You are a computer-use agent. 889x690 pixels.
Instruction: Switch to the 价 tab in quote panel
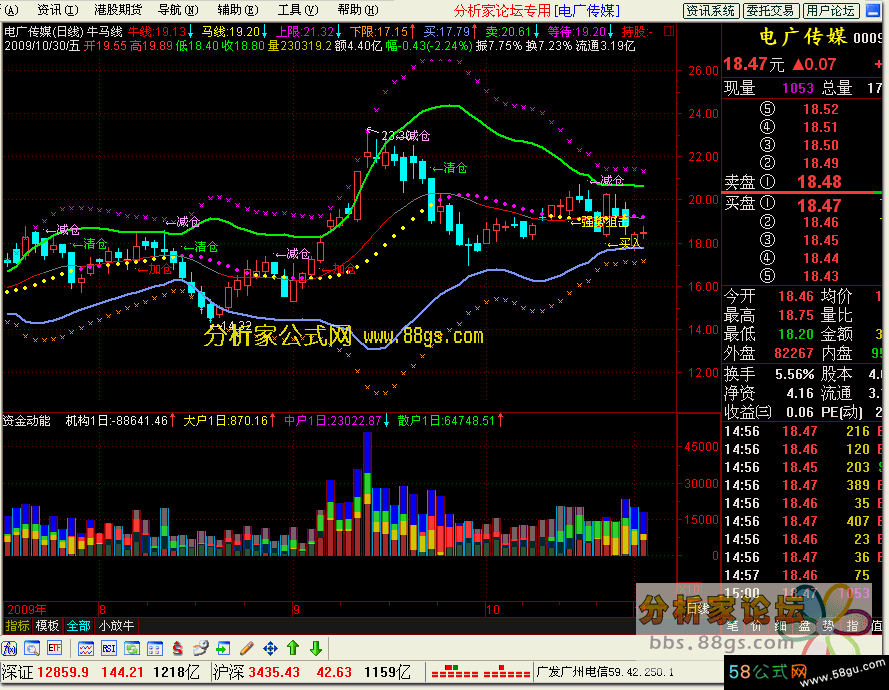(756, 626)
